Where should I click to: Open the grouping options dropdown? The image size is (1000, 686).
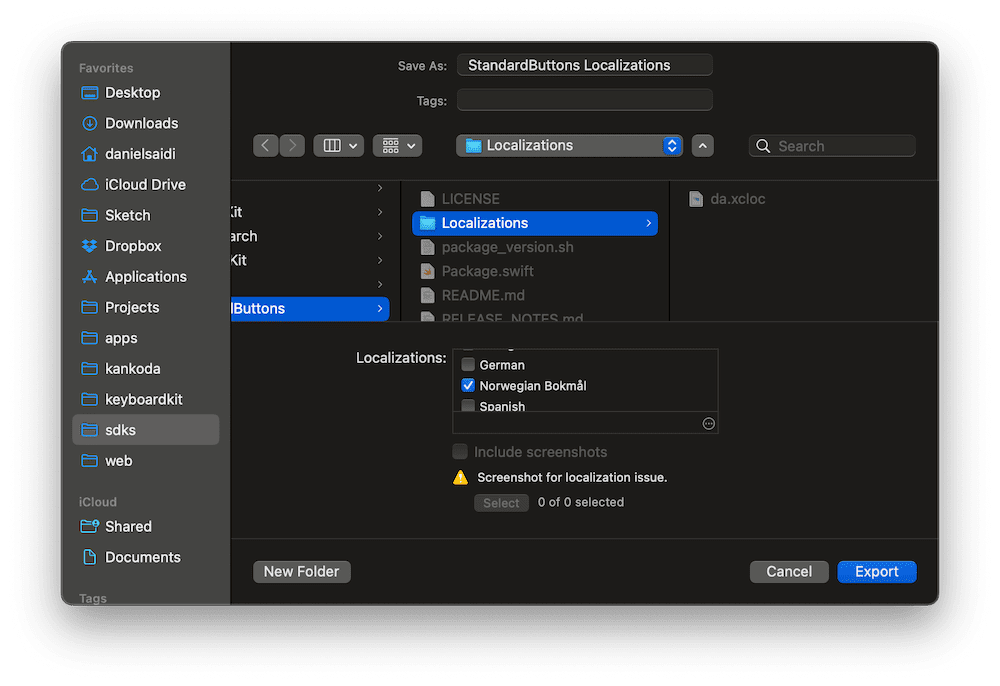coord(397,146)
